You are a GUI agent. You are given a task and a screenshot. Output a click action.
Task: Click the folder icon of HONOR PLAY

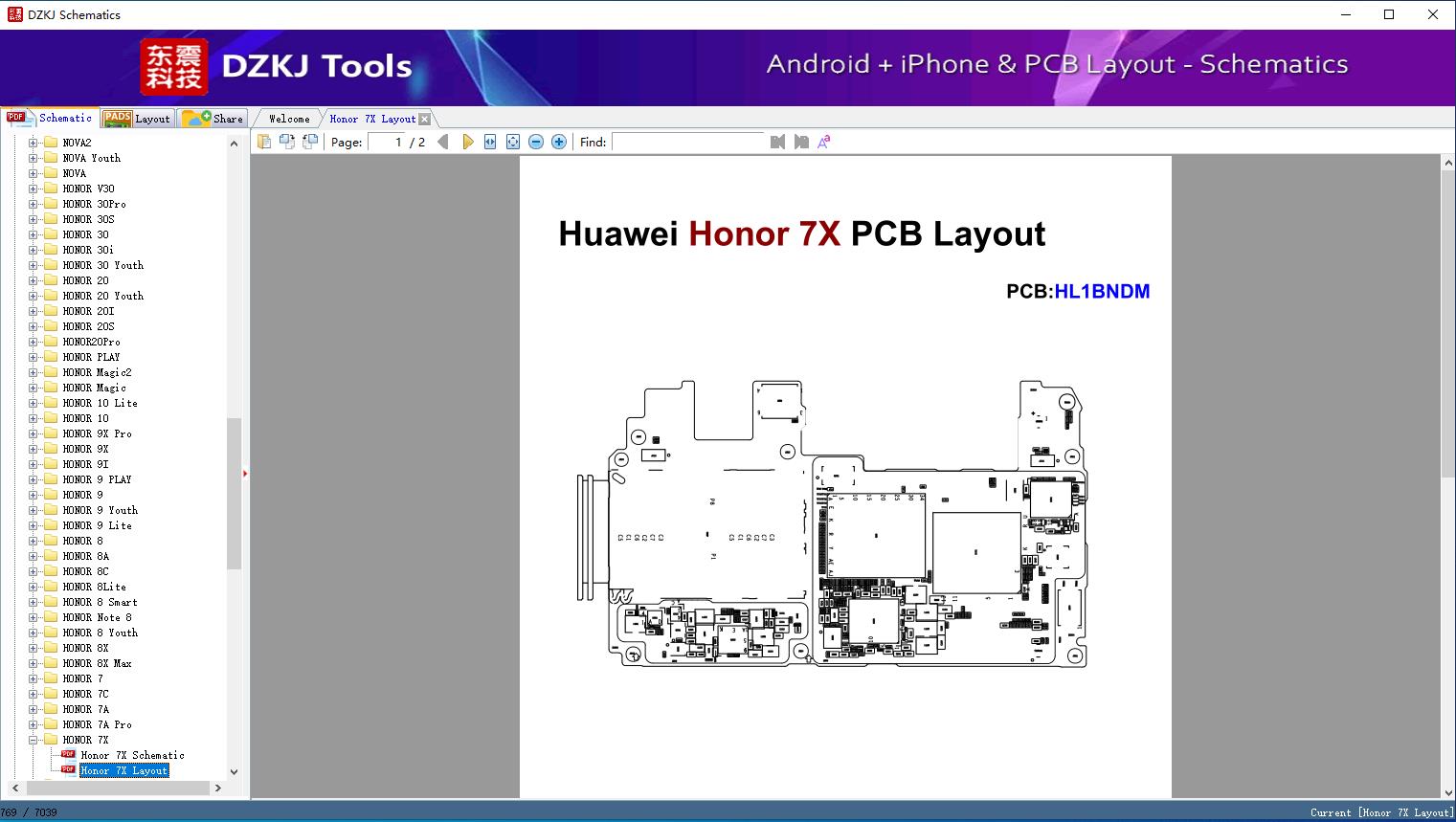pyautogui.click(x=51, y=357)
